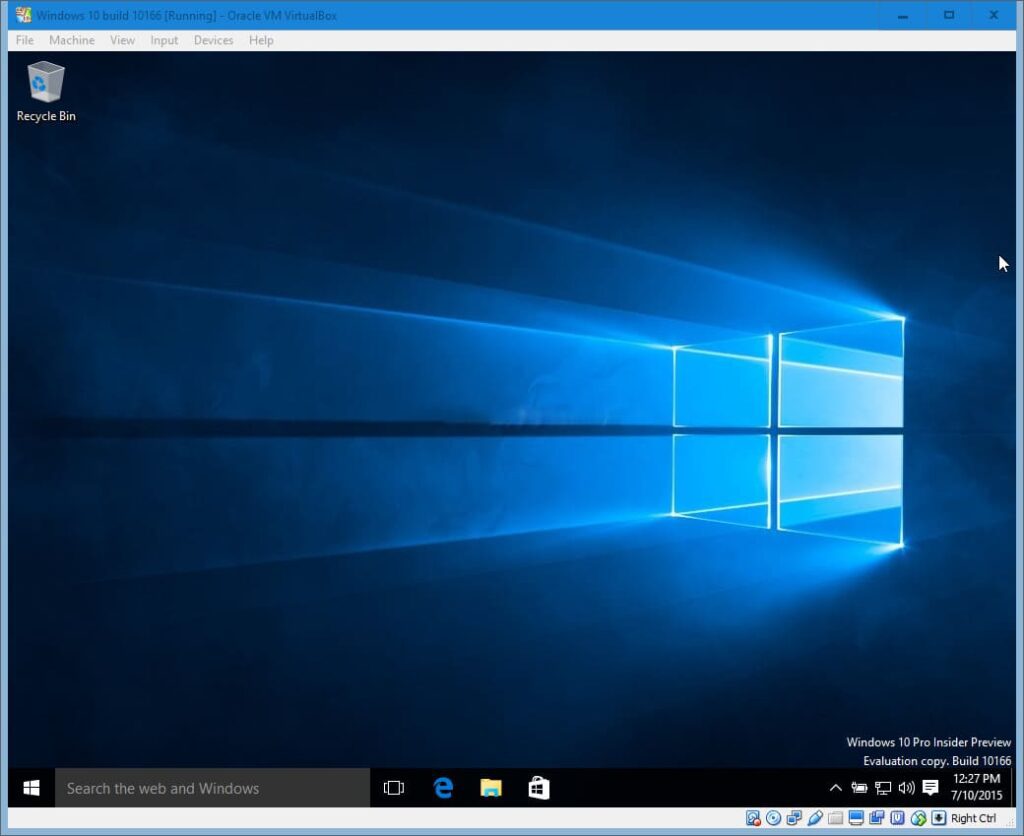Click the Search the web and Windows box
Image resolution: width=1024 pixels, height=836 pixels.
pyautogui.click(x=212, y=788)
